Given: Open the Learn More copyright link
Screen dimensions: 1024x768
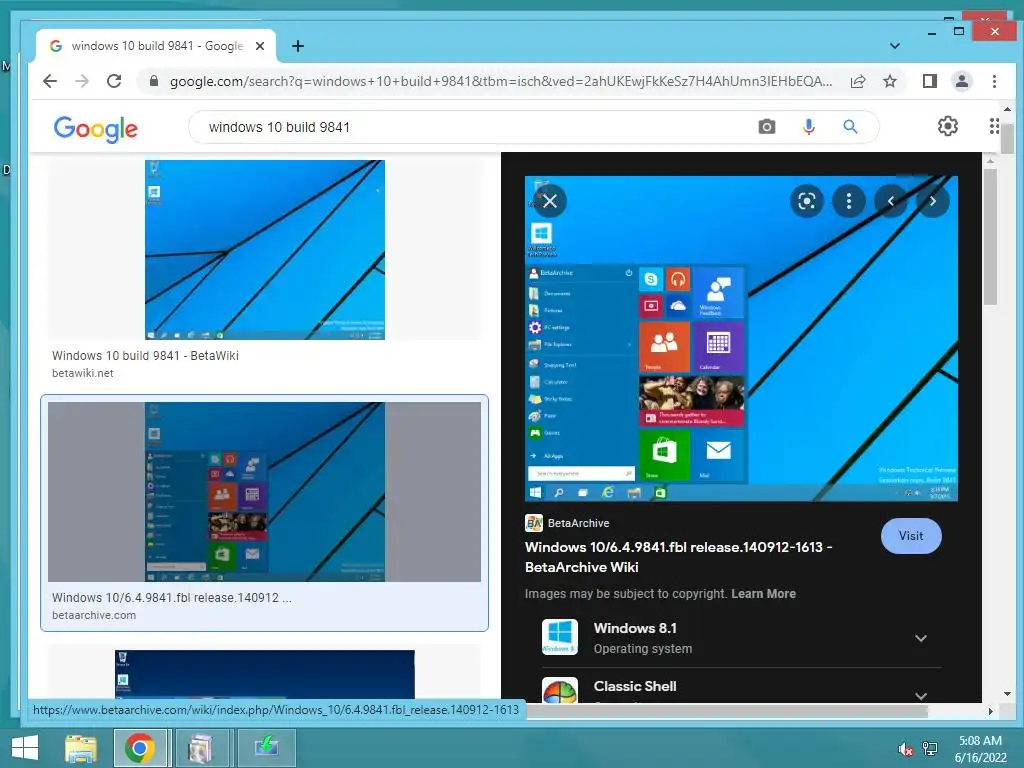Looking at the screenshot, I should coord(763,594).
